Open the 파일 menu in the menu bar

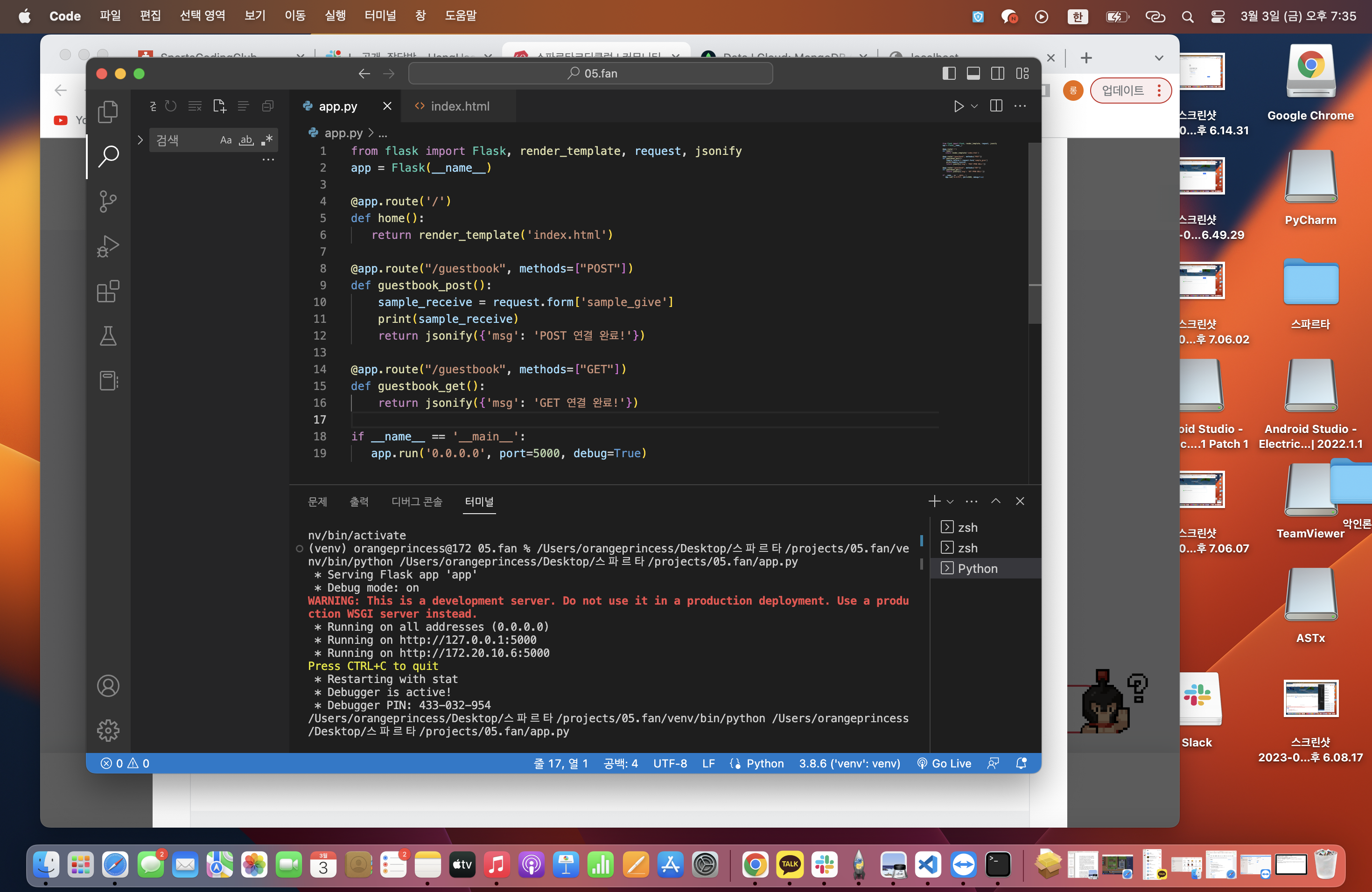[x=110, y=15]
